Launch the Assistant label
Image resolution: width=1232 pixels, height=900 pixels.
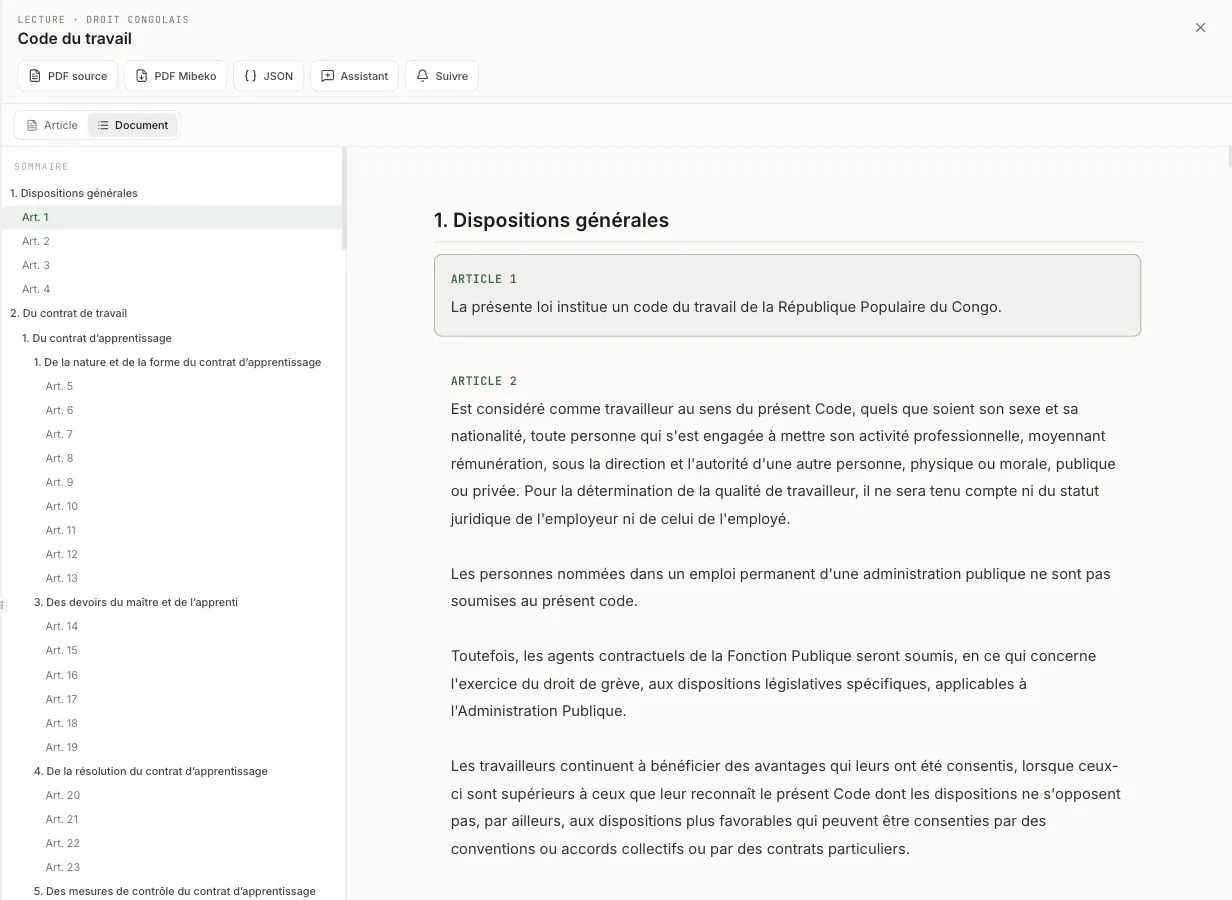point(364,76)
